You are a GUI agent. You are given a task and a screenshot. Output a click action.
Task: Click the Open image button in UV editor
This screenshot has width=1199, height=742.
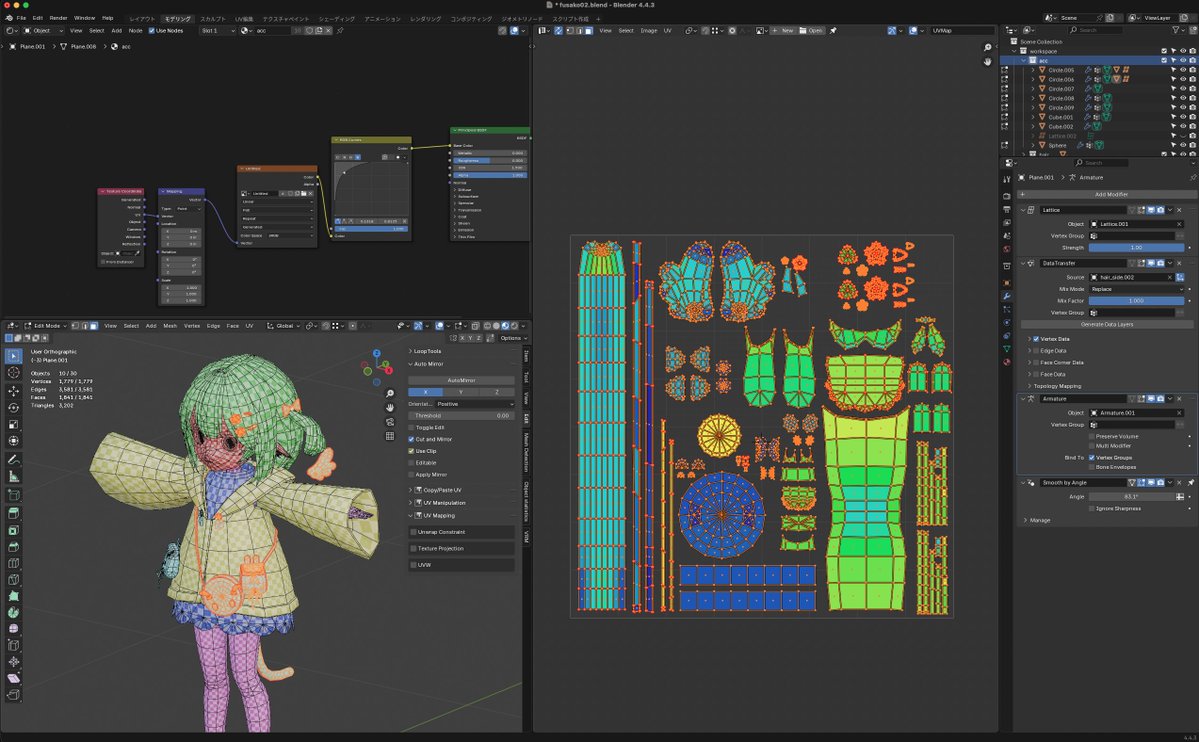[x=811, y=31]
